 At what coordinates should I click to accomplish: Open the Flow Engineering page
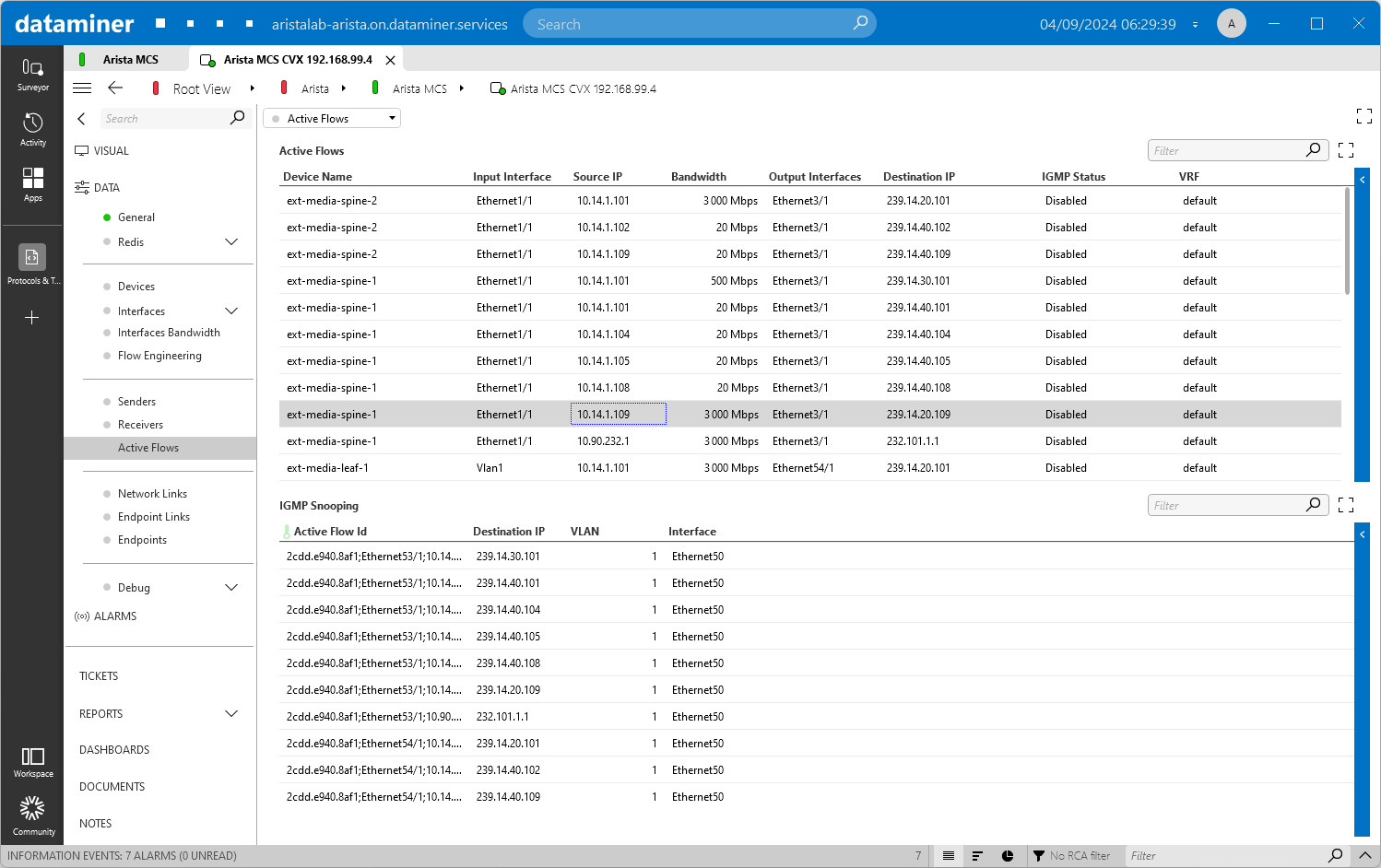[159, 356]
